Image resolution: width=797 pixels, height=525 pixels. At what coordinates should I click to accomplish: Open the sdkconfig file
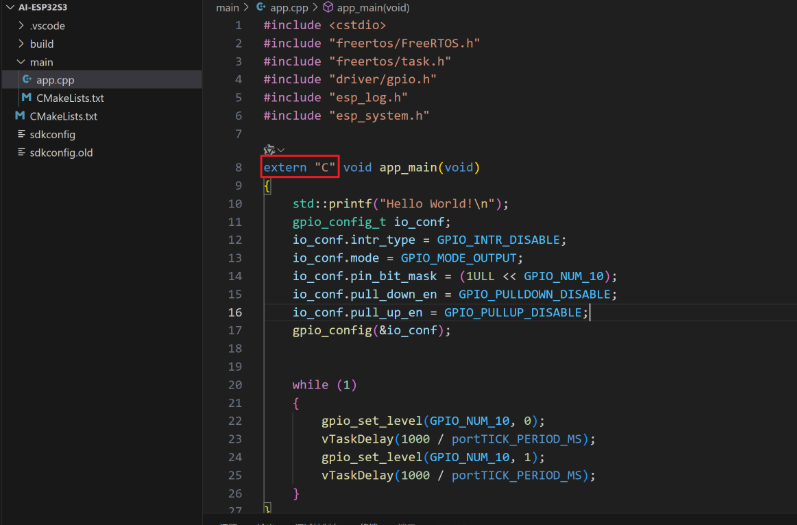(x=52, y=135)
